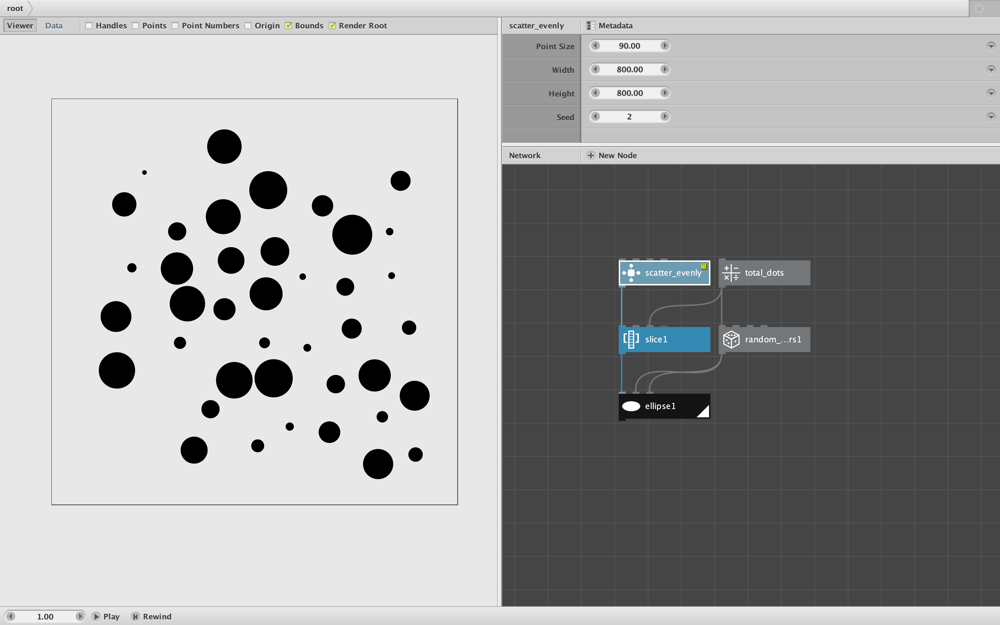The height and width of the screenshot is (625, 1000).
Task: Open Height parameter dropdown menu
Action: [991, 93]
